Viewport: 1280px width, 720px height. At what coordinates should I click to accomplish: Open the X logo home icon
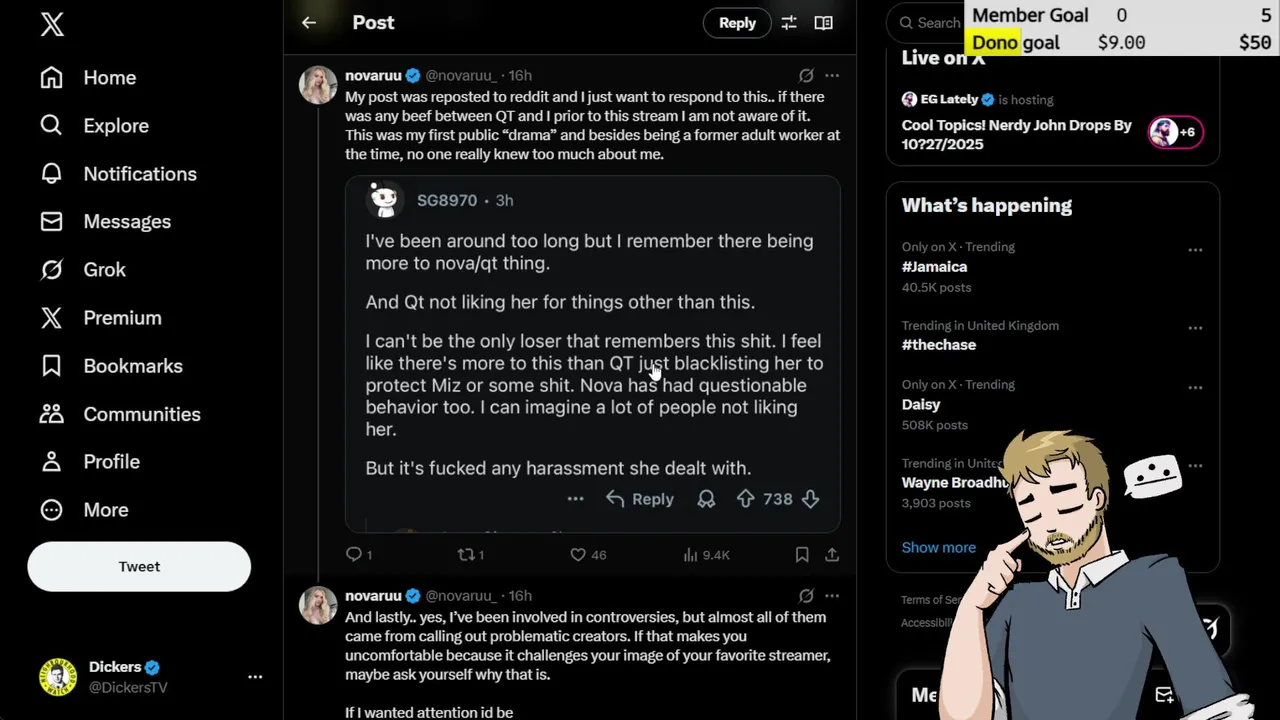click(x=52, y=25)
